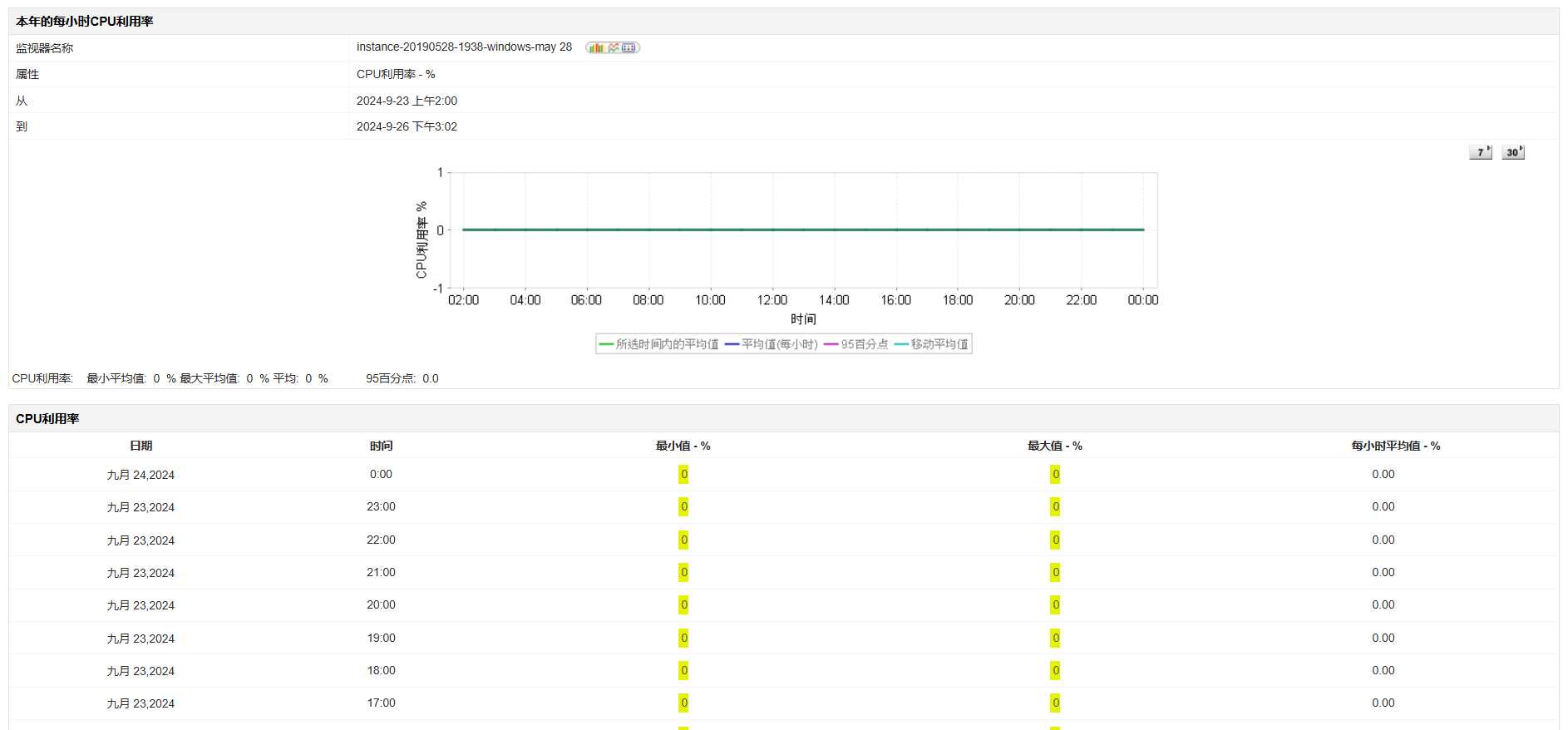Screen dimensions: 1568x730
Task: Select the 20:00 time cell in table
Action: click(381, 604)
